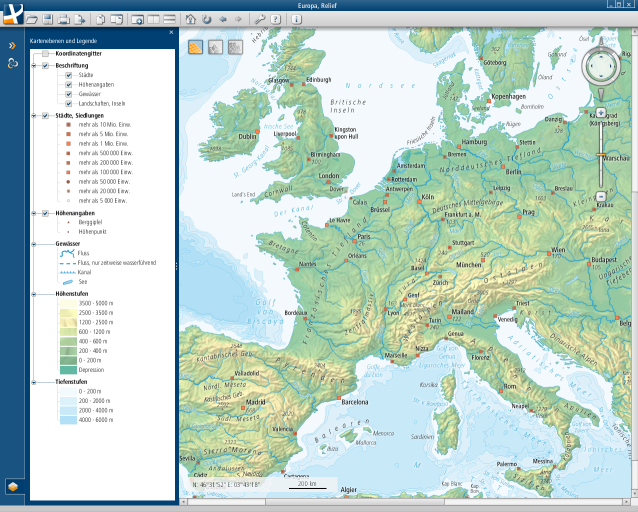Collapse the Beschriftung tree group
This screenshot has height=512, width=638.
click(35, 65)
